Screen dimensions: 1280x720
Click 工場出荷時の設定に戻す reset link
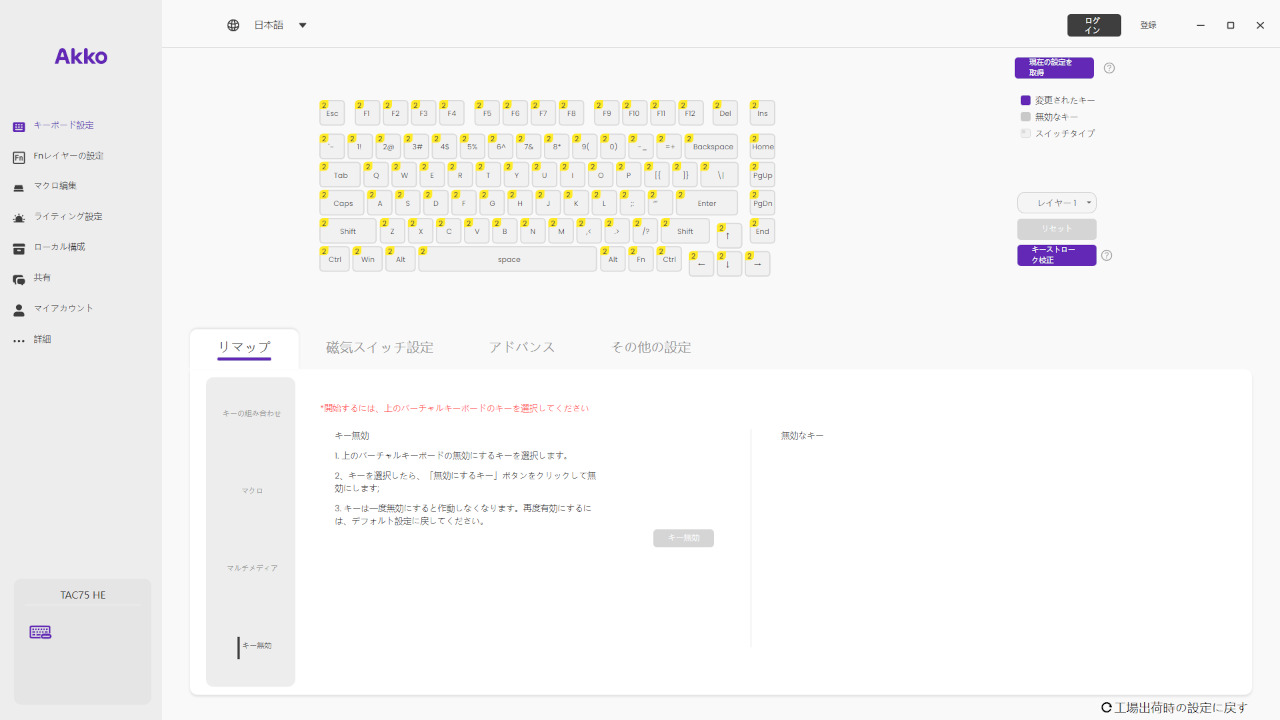tap(1174, 707)
